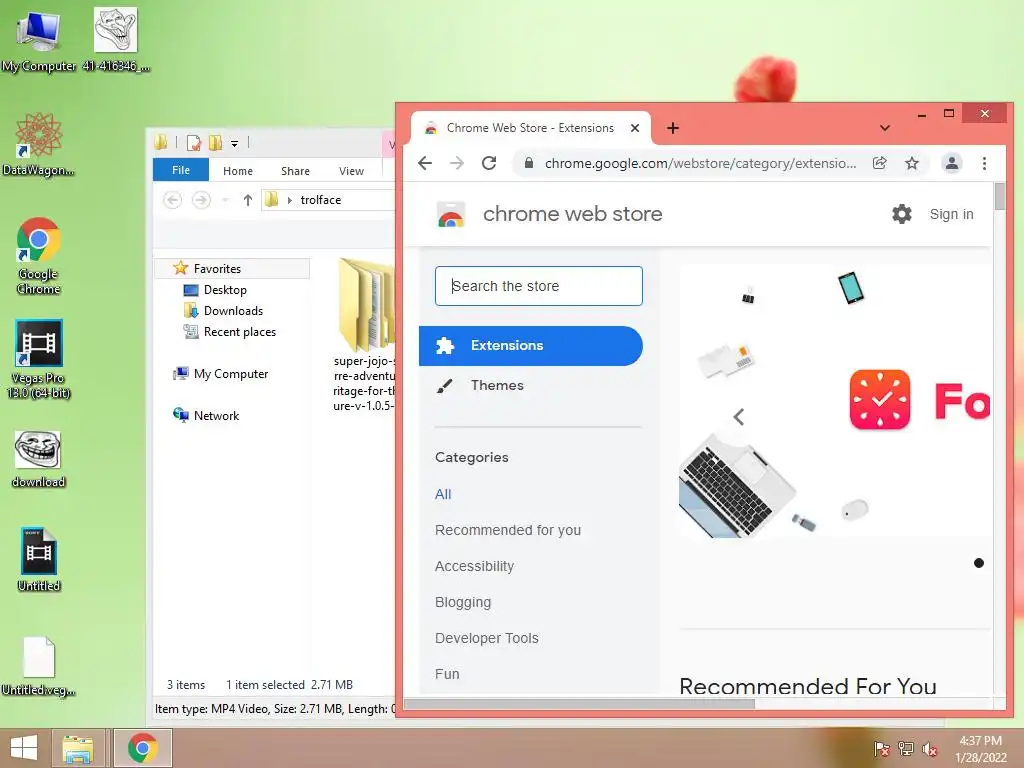Select Google Chrome desktop shortcut

[39, 256]
